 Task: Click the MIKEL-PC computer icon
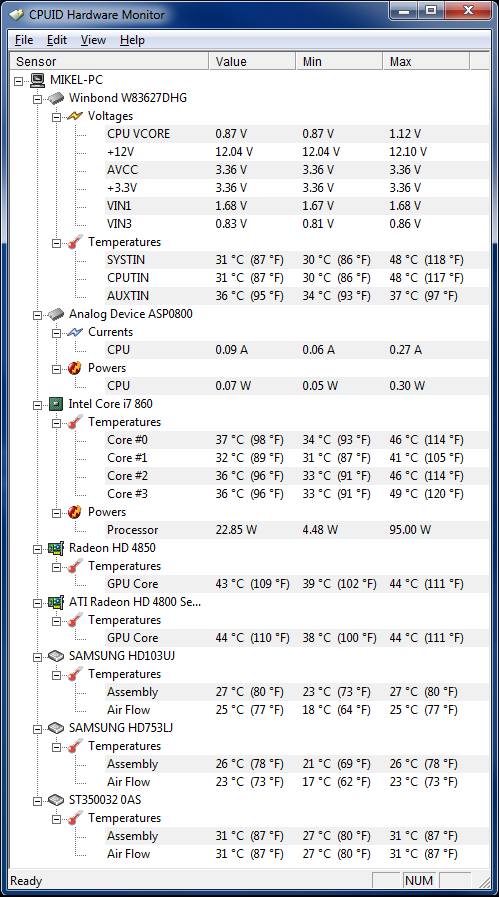point(37,80)
